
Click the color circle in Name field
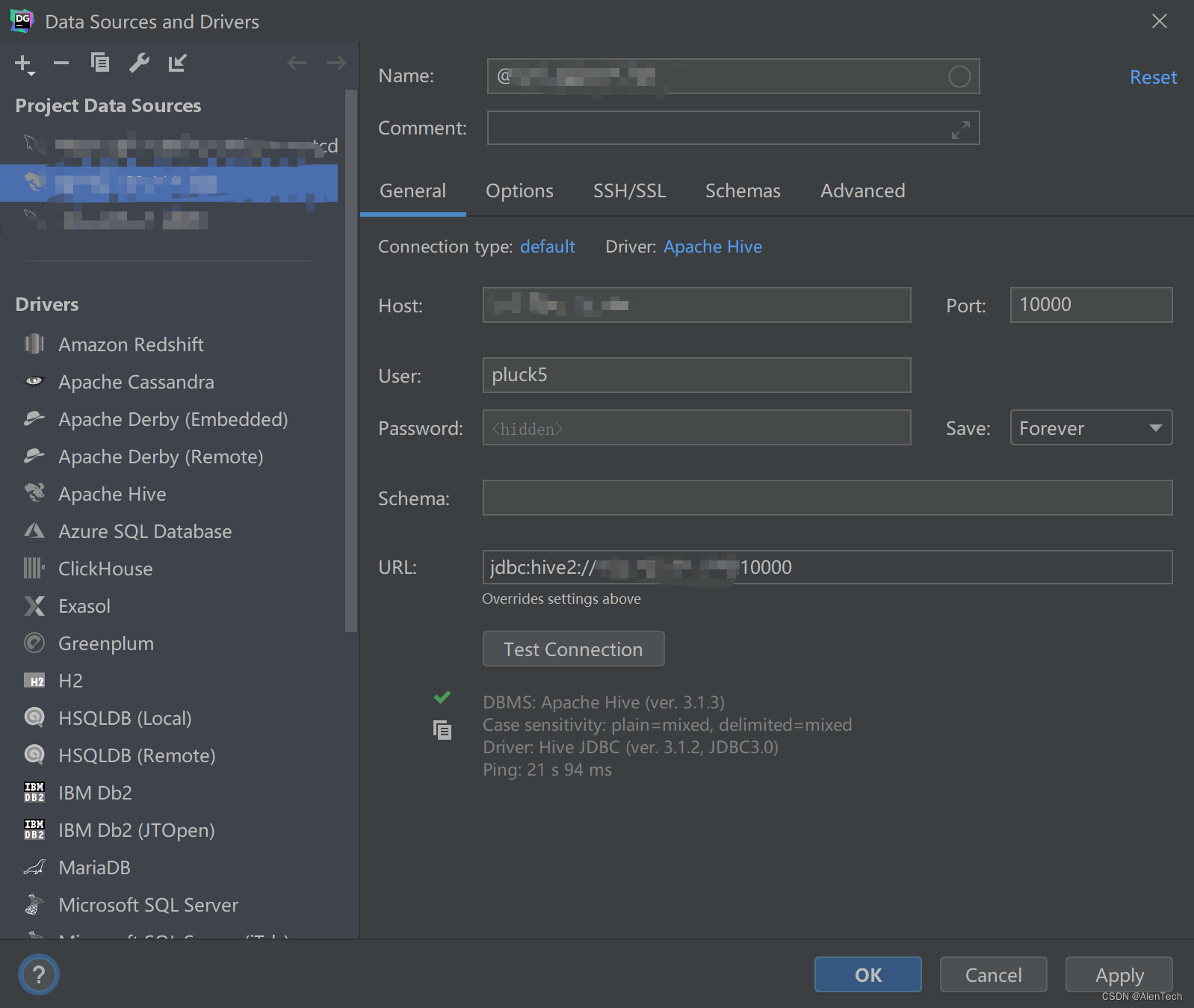[x=959, y=76]
